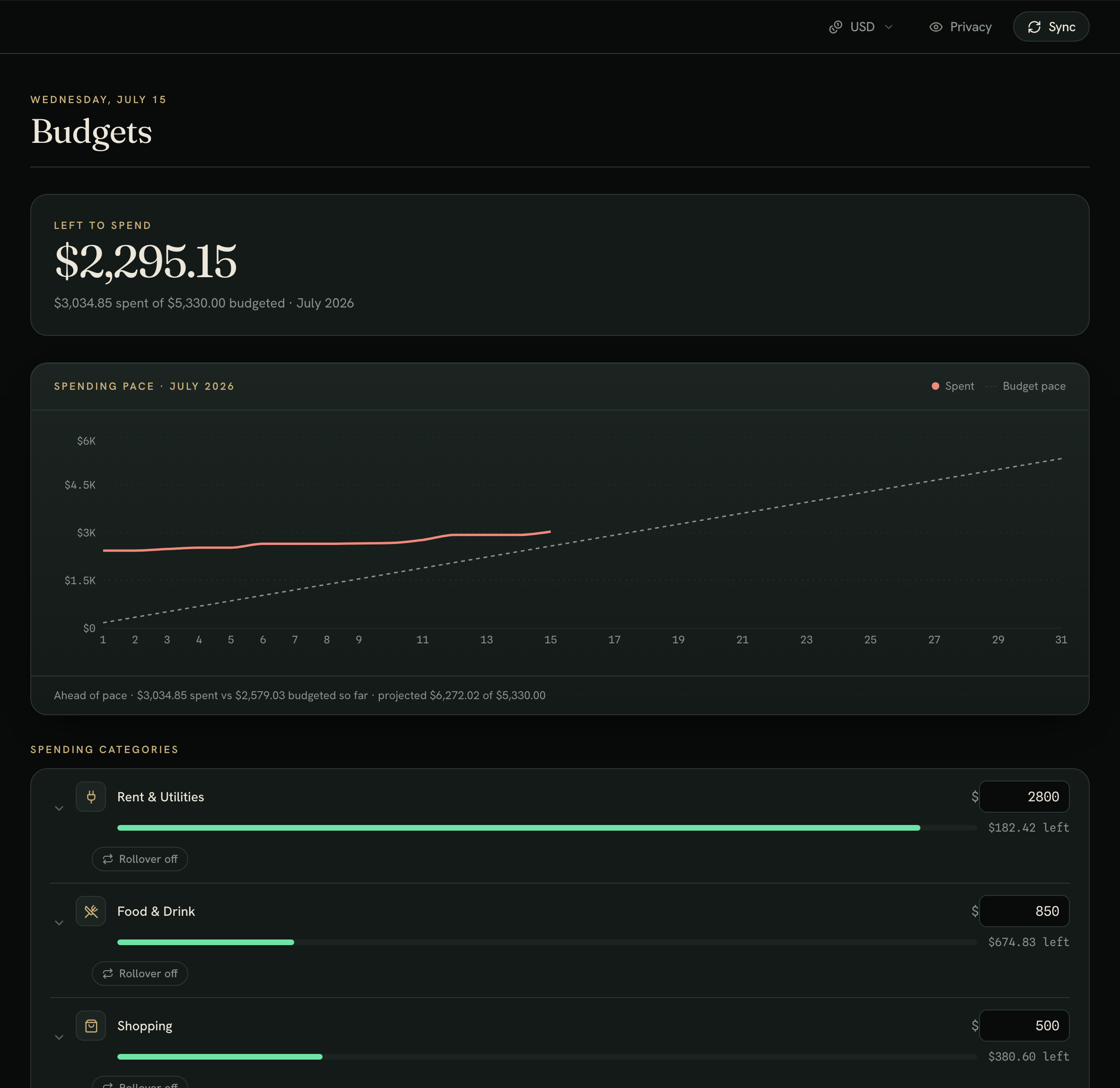The height and width of the screenshot is (1088, 1120).
Task: Click the coins icon beside USD
Action: click(x=835, y=27)
